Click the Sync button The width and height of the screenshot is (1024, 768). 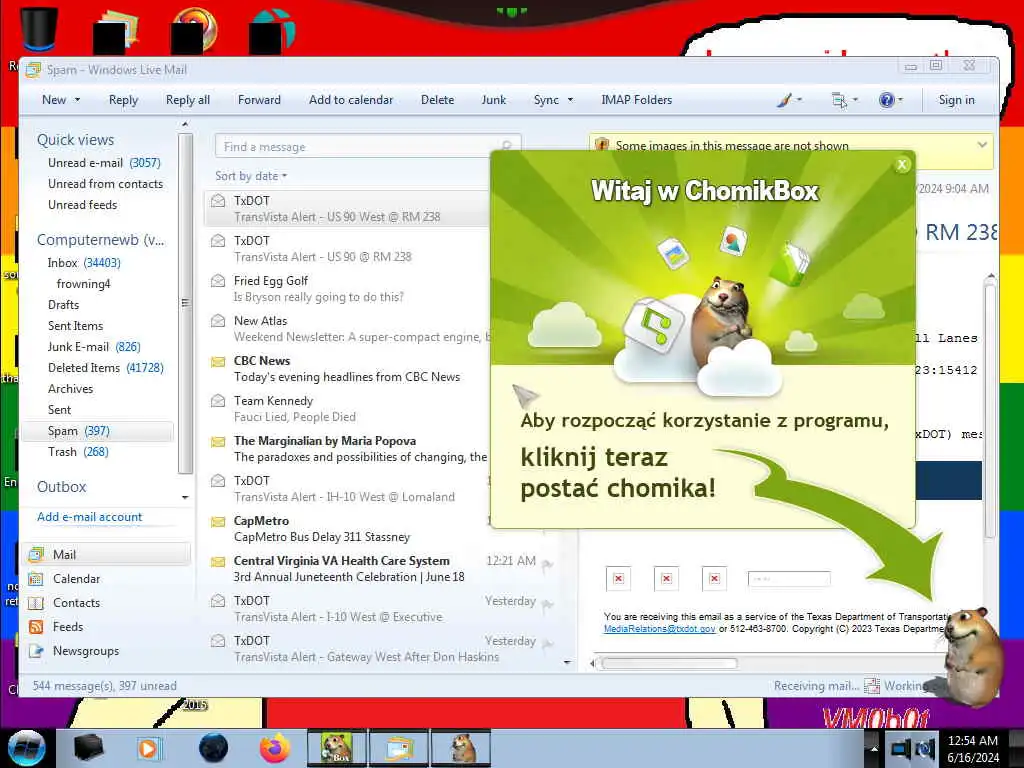tap(546, 100)
